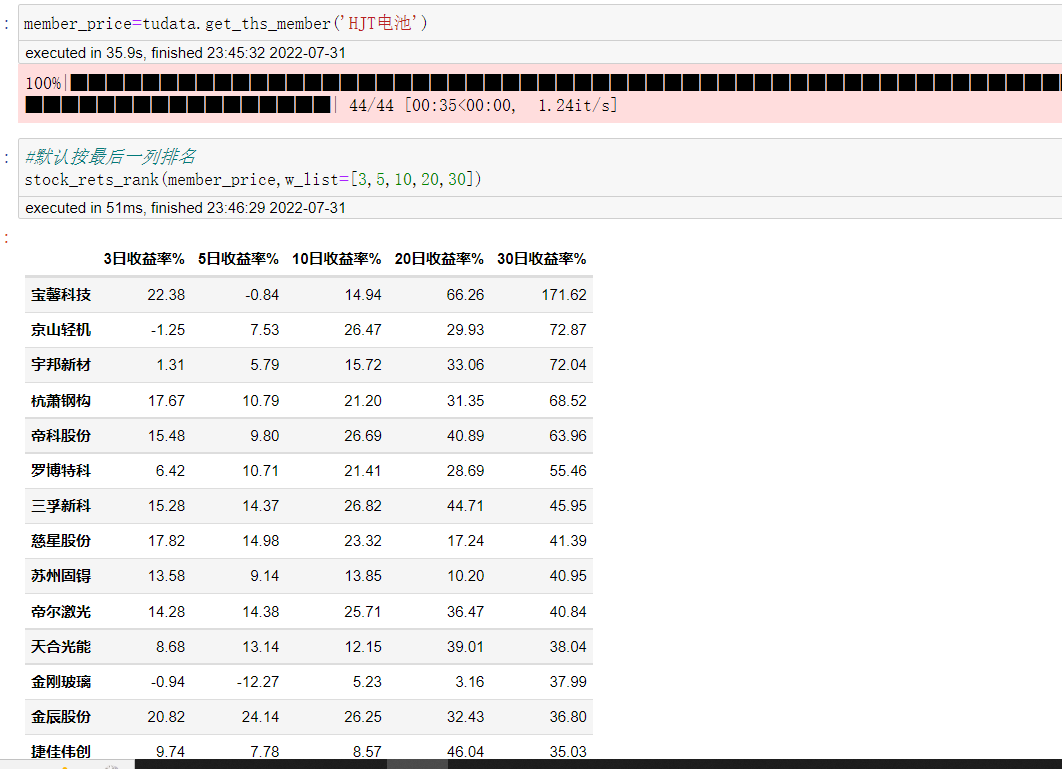Click the '30日收益率%' column header

pyautogui.click(x=542, y=259)
